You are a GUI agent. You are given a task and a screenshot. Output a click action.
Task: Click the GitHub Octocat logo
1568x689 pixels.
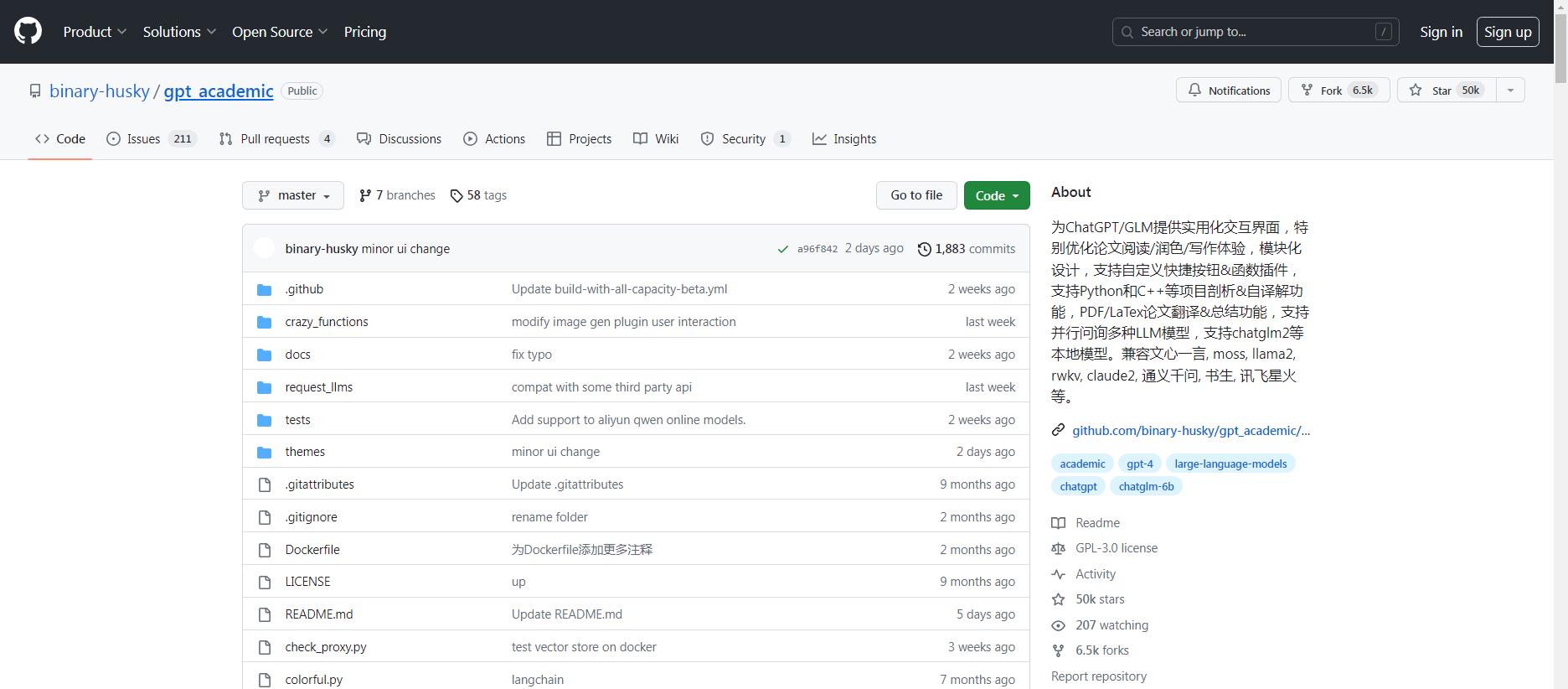[28, 32]
